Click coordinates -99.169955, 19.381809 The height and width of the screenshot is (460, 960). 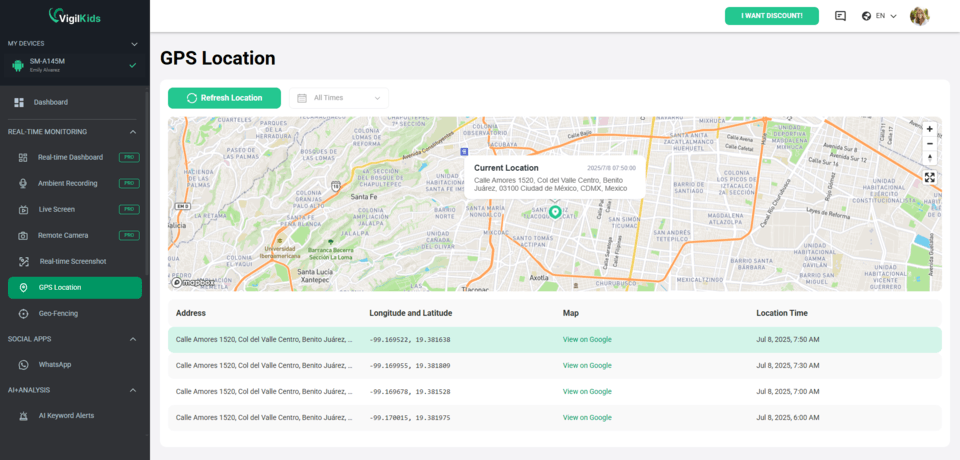[x=410, y=366]
